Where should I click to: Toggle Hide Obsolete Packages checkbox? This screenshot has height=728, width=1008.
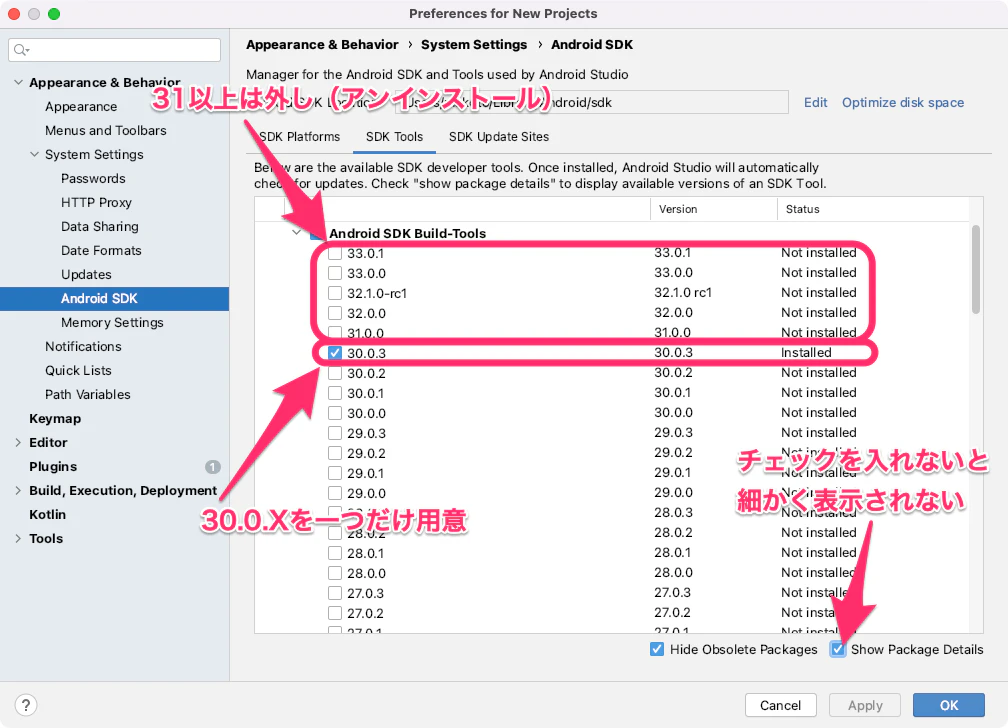[x=657, y=649]
